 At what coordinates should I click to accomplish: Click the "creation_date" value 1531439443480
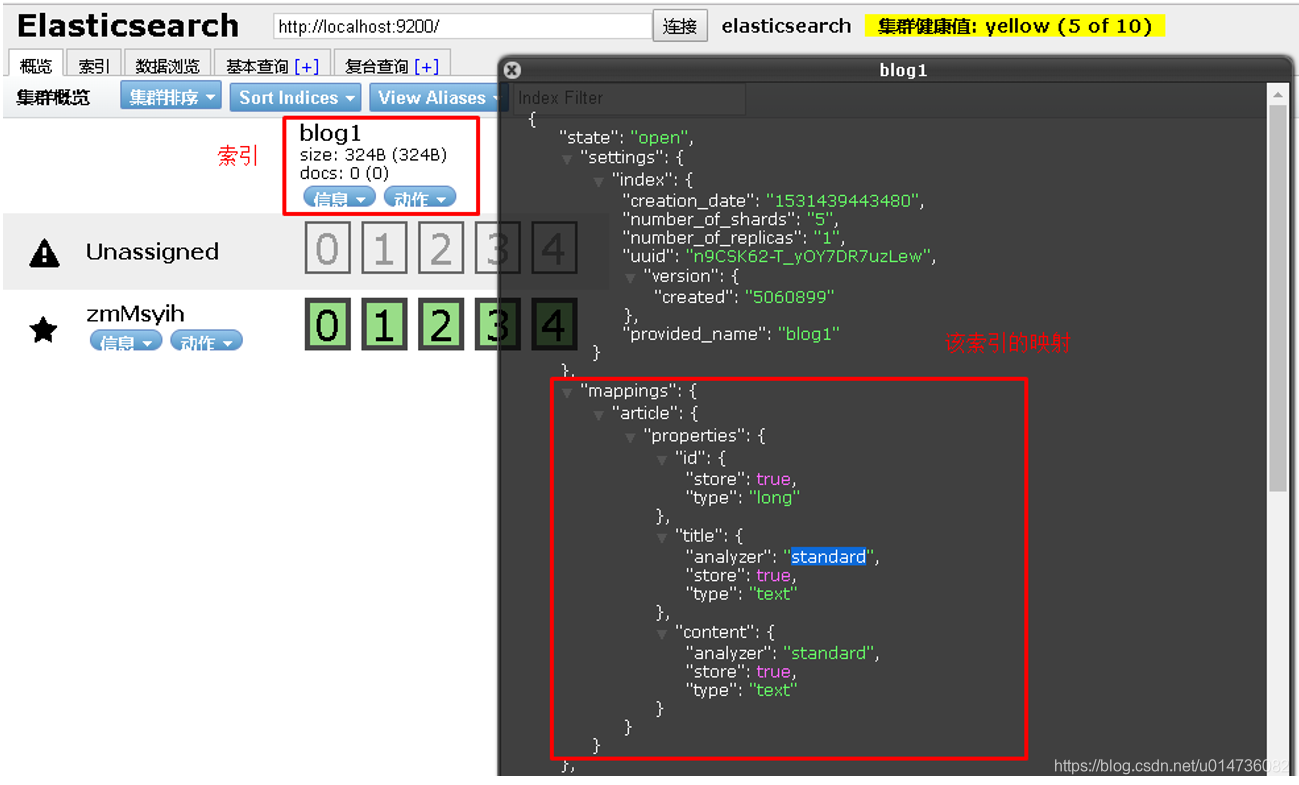(844, 201)
